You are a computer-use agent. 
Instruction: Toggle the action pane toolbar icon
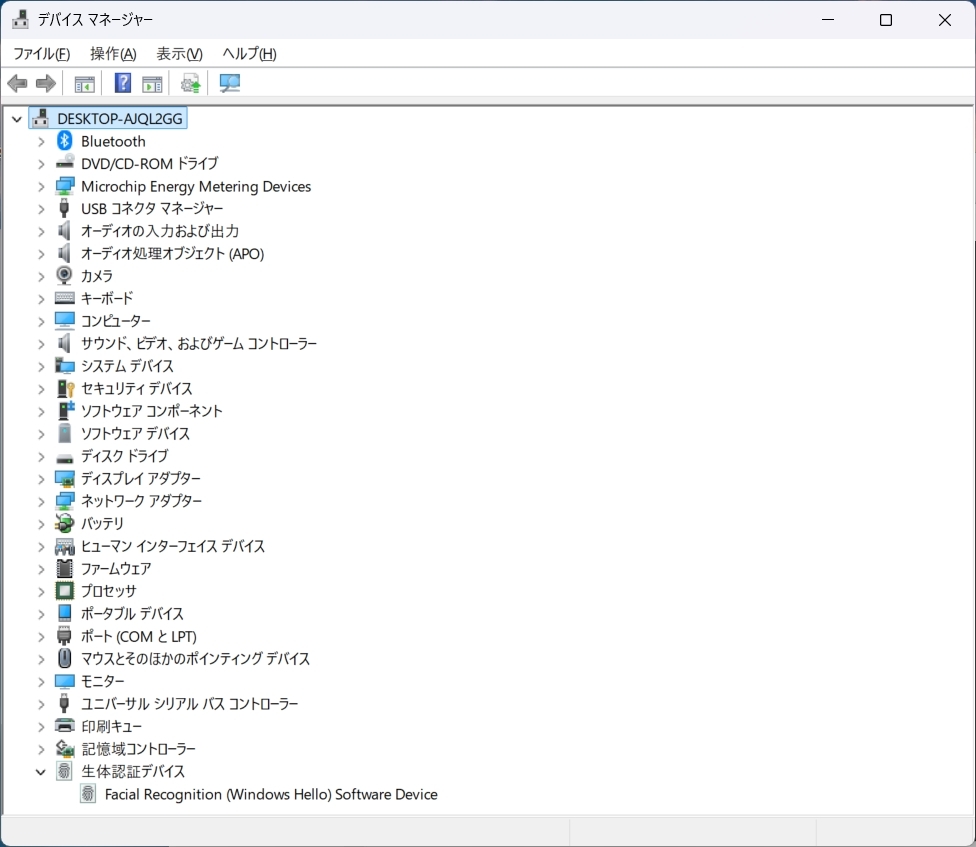152,84
